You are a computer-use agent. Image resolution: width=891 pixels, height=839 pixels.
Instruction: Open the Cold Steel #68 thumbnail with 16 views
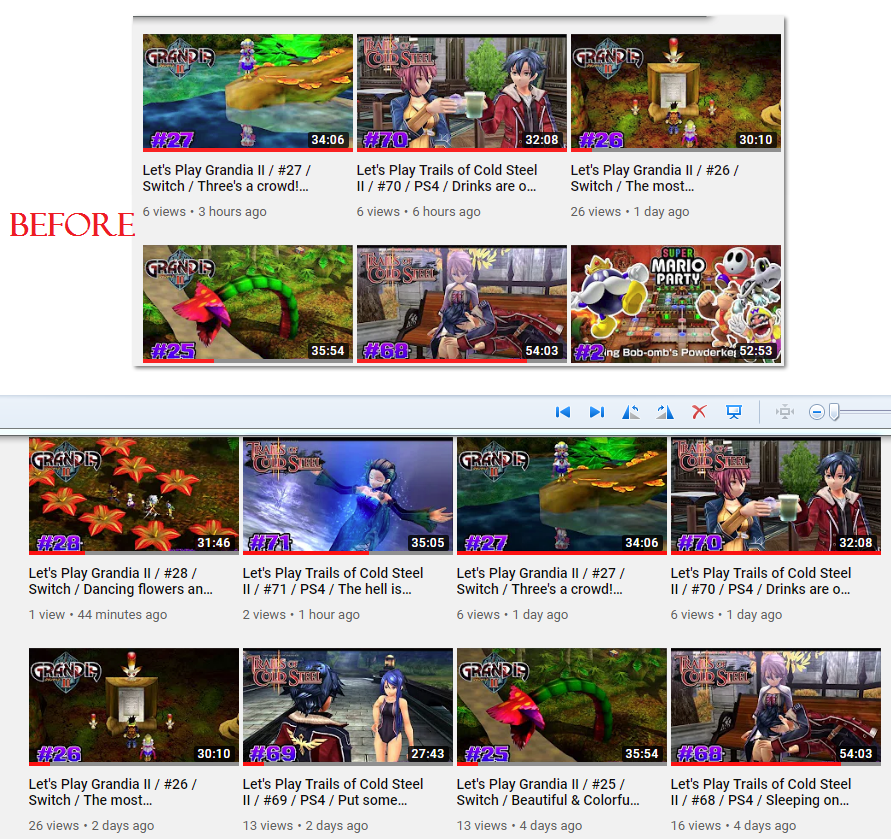click(x=776, y=707)
